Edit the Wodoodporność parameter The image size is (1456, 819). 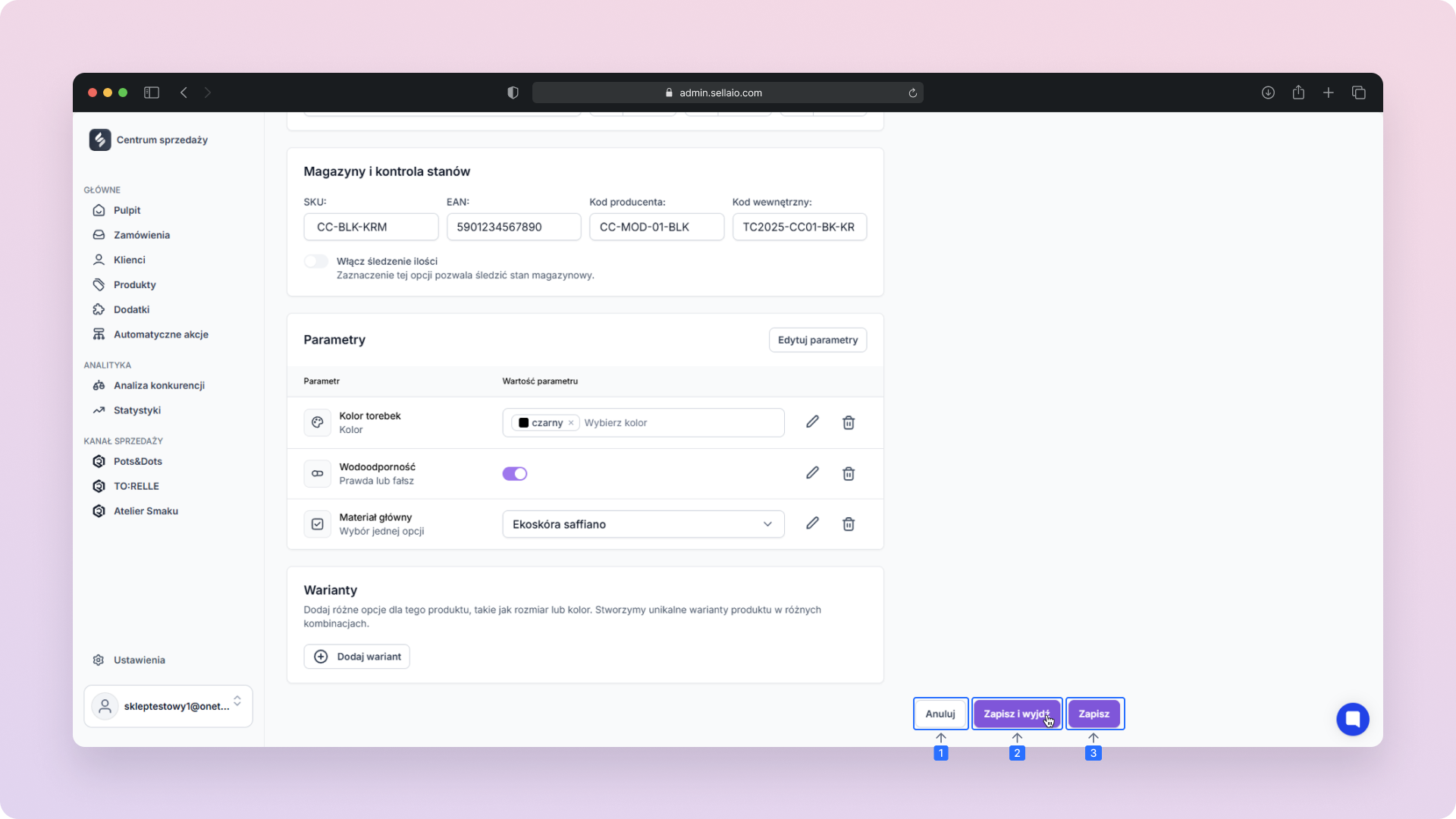pyautogui.click(x=812, y=473)
